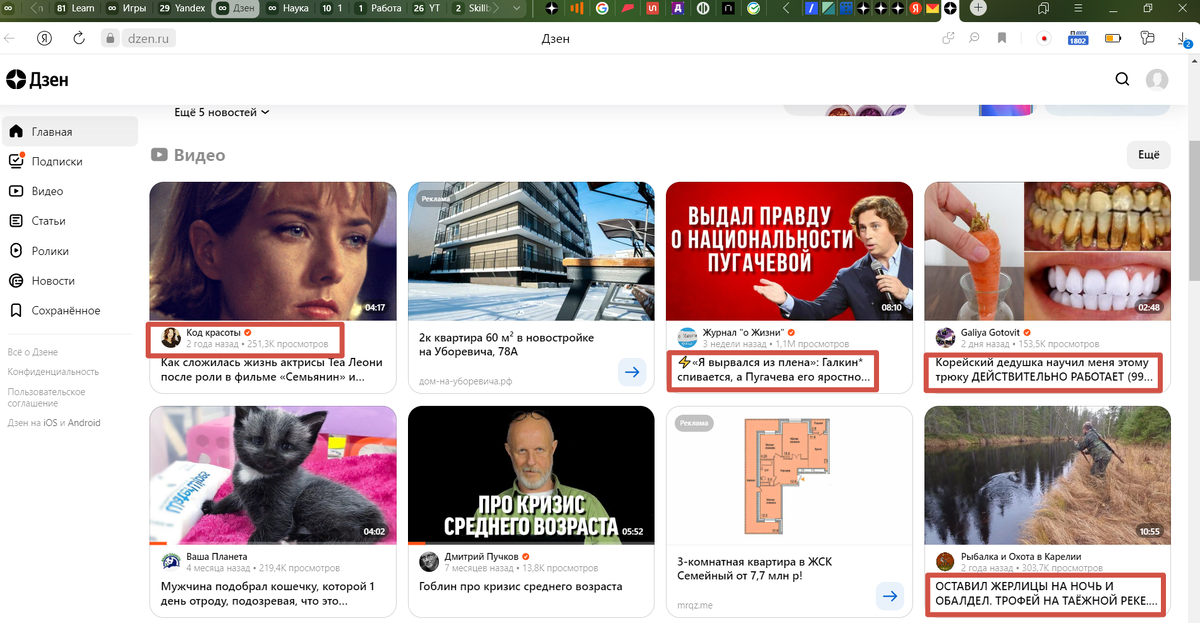Open the reviews comment icon in address bar
Image resolution: width=1200 pixels, height=623 pixels.
pyautogui.click(x=974, y=39)
